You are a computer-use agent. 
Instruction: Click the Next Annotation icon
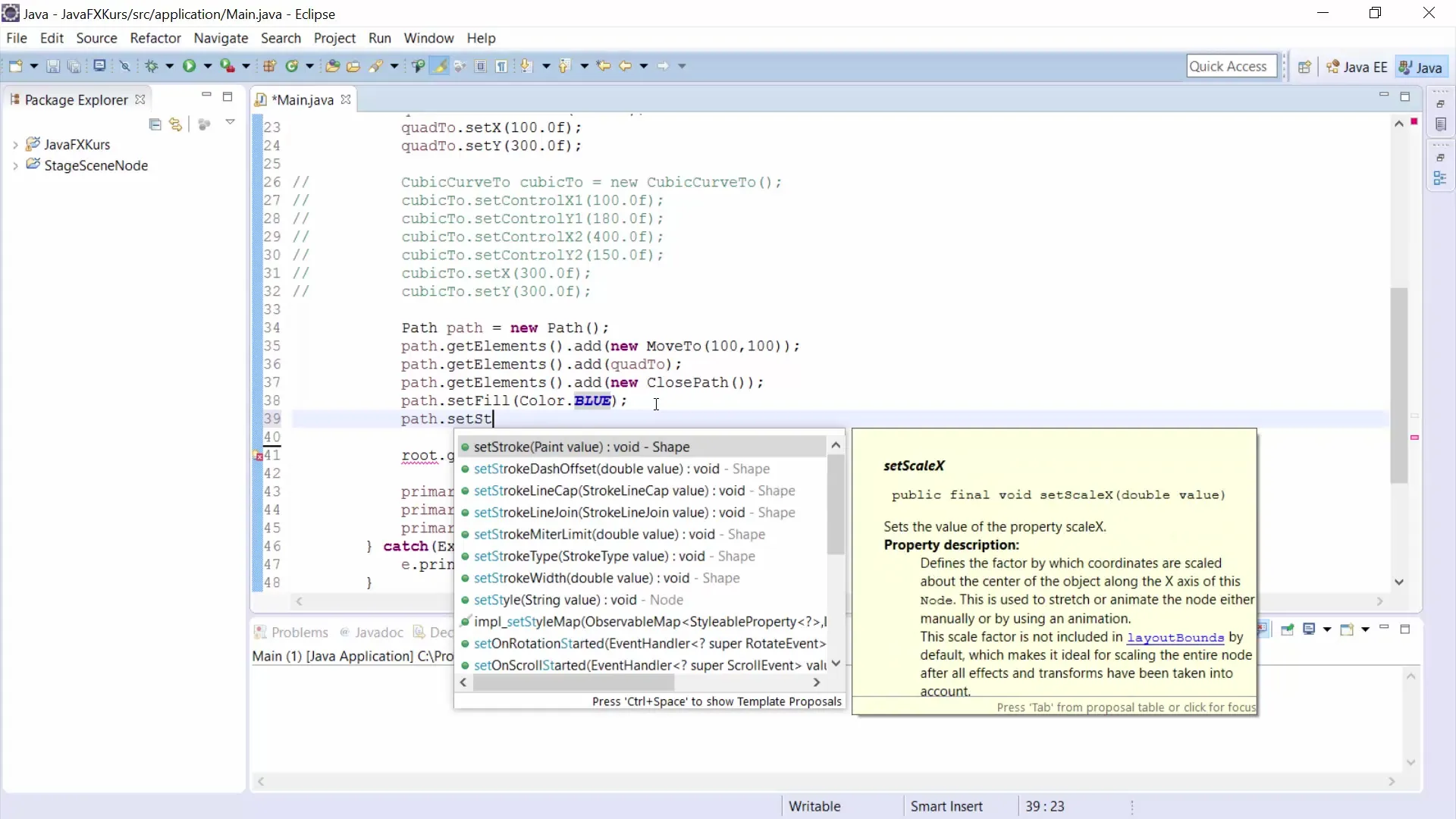point(526,66)
